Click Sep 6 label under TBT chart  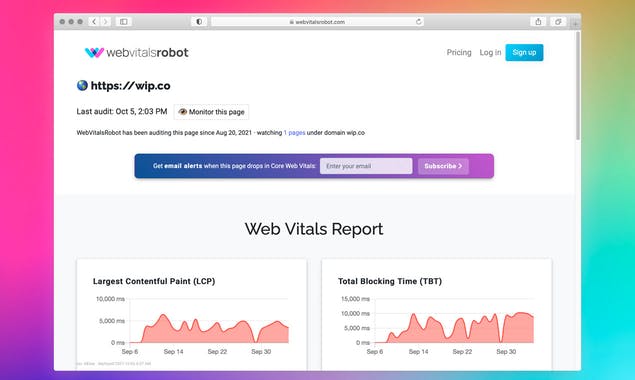tap(375, 352)
